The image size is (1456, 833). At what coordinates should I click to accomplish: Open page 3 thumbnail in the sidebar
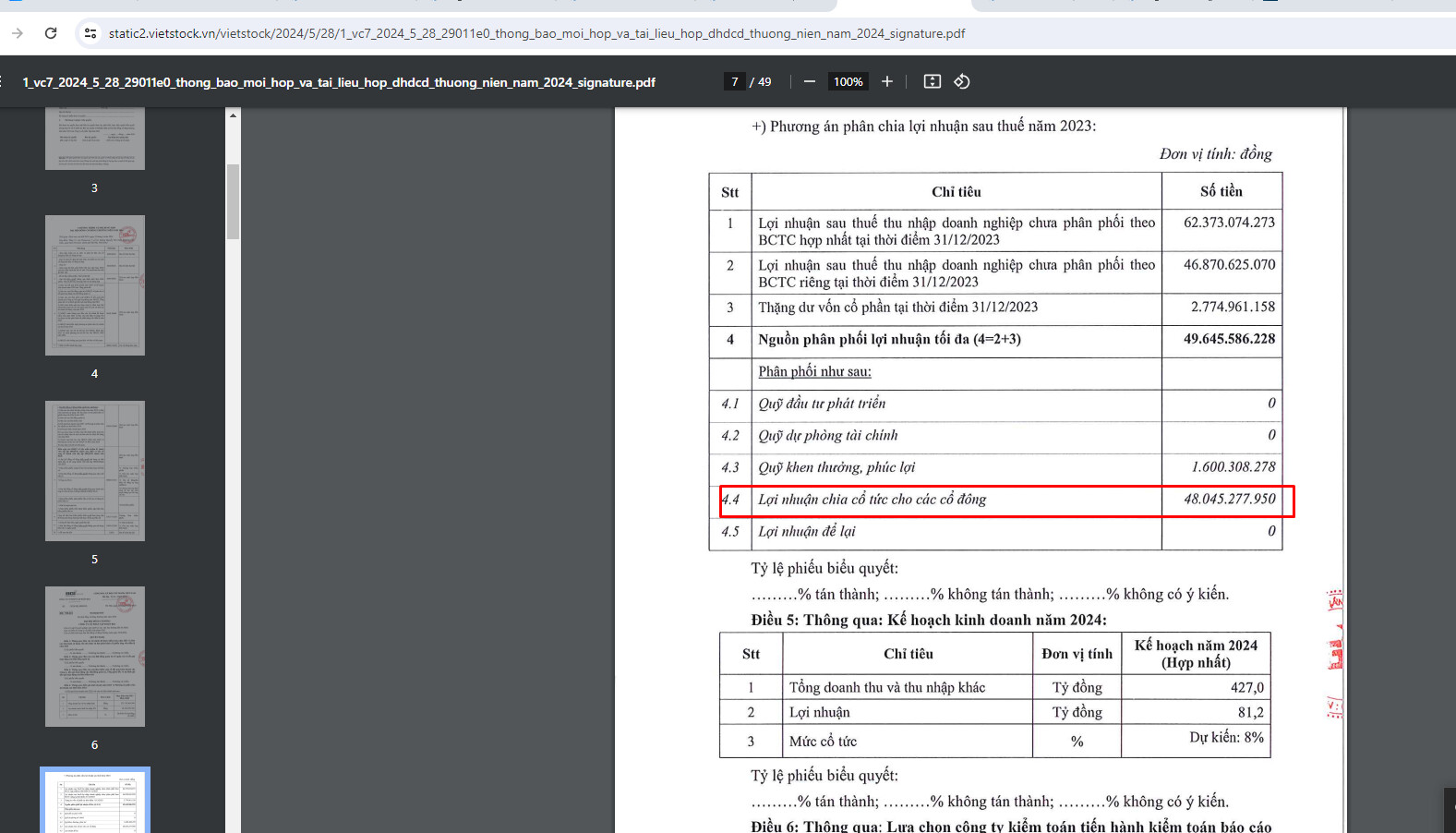95,139
